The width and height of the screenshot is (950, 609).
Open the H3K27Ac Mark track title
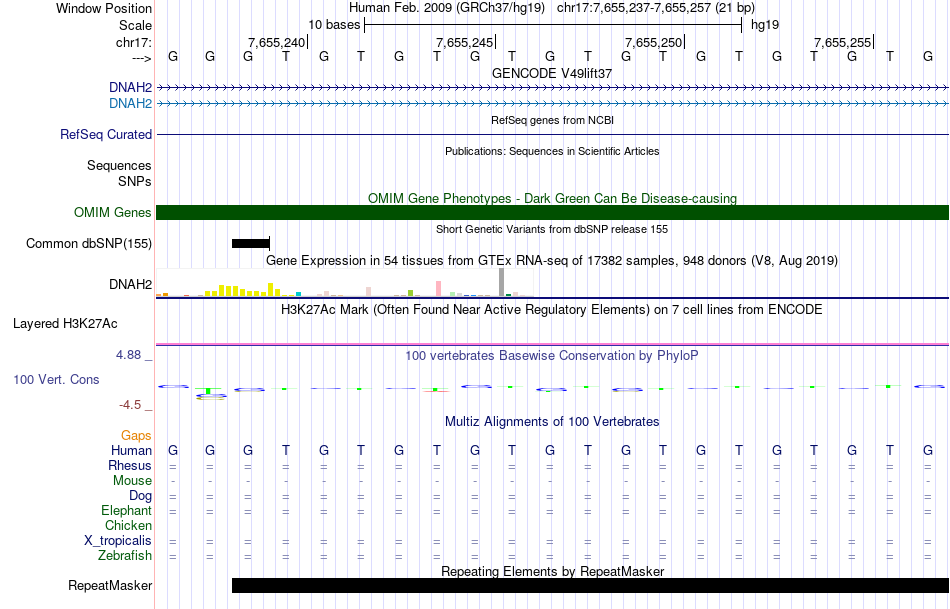click(552, 310)
